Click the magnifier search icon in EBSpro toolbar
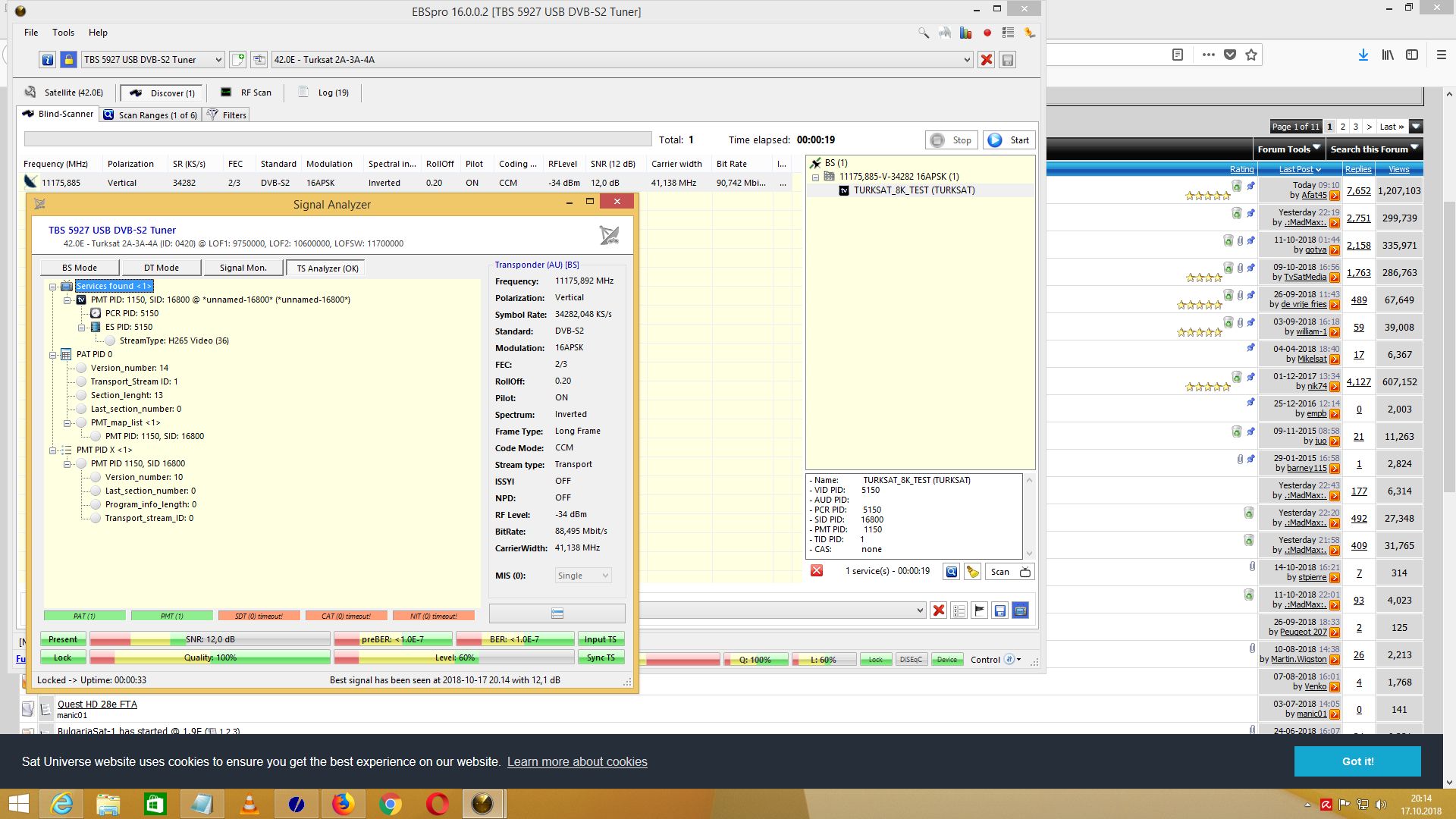 pos(923,33)
